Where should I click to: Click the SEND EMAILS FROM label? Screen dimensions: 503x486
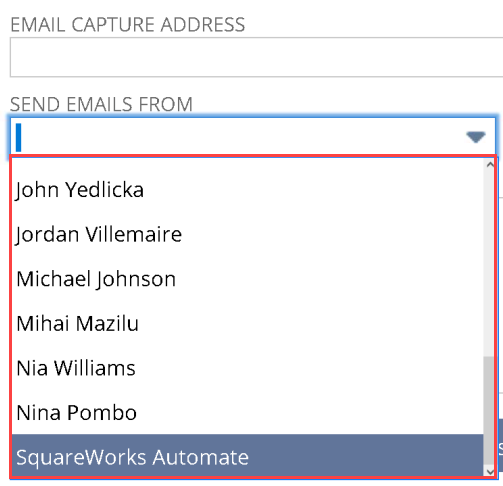click(101, 104)
